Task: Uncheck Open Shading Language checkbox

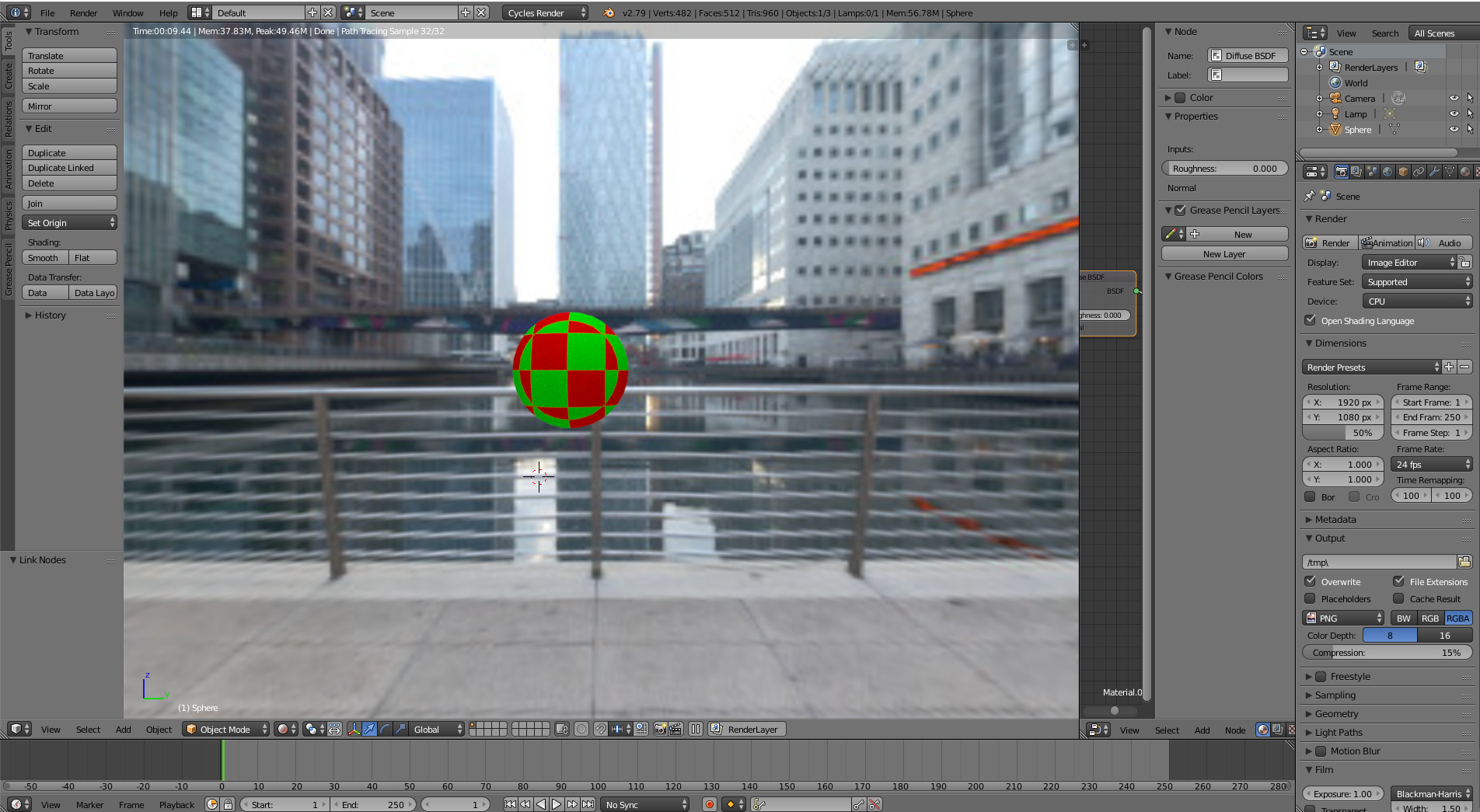Action: click(x=1311, y=320)
